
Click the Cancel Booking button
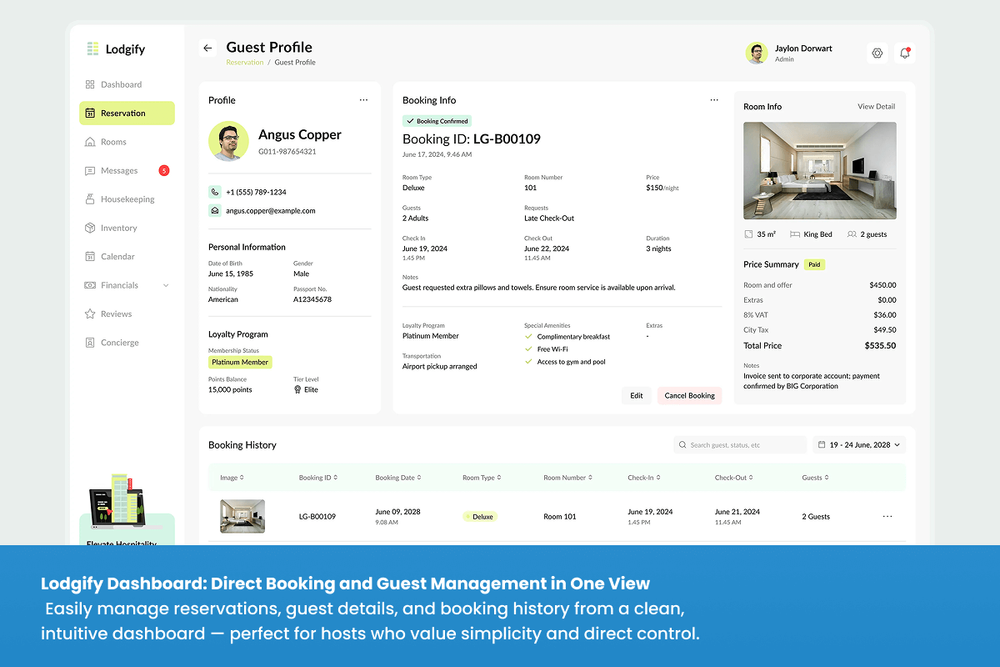coord(689,395)
